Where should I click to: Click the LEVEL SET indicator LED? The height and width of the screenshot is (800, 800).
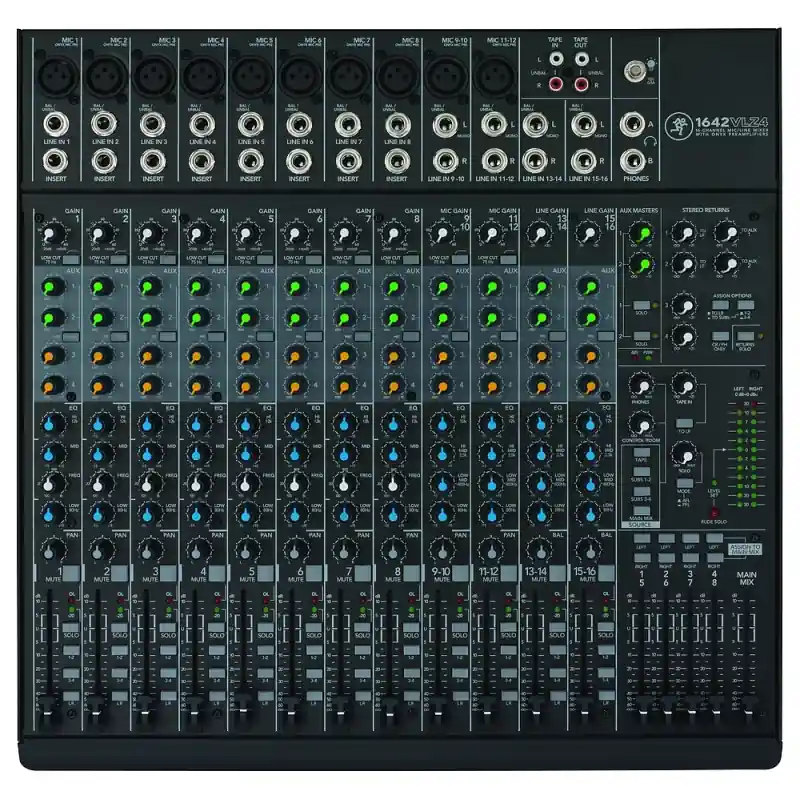[x=714, y=482]
